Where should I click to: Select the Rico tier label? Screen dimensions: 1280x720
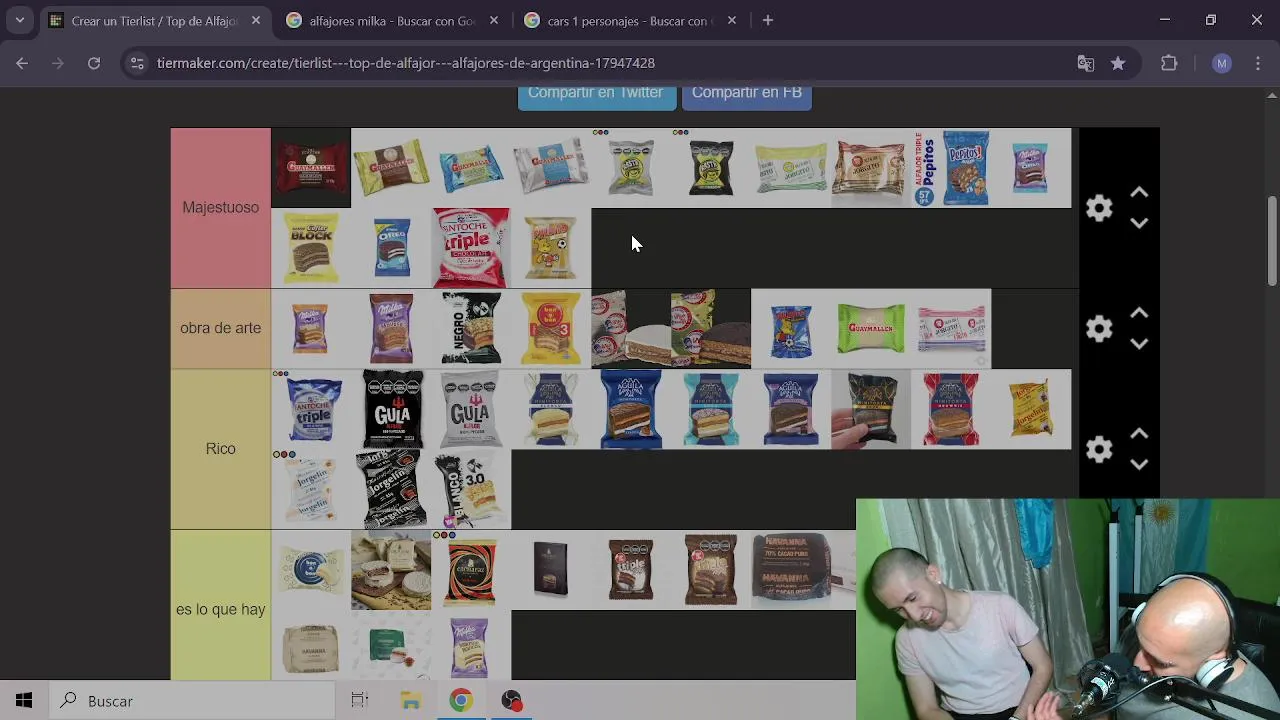click(x=220, y=449)
